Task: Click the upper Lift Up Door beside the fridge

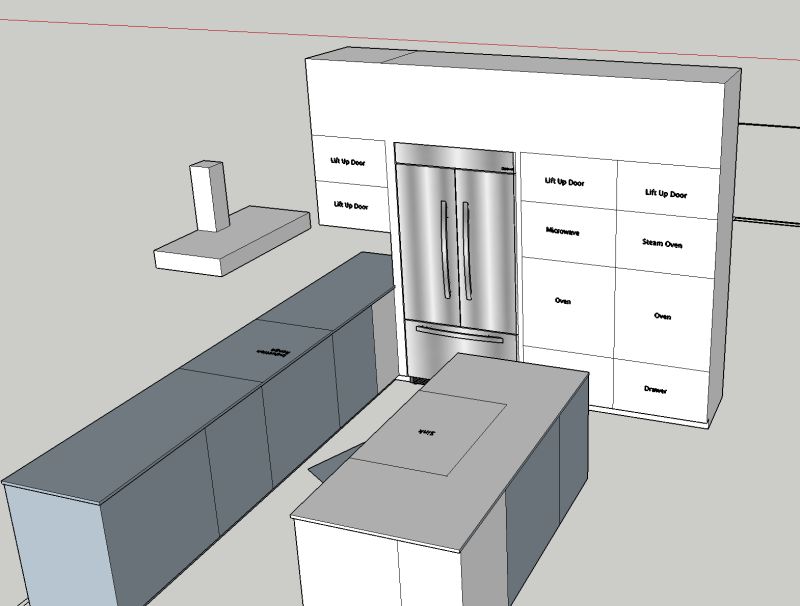Action: 347,160
